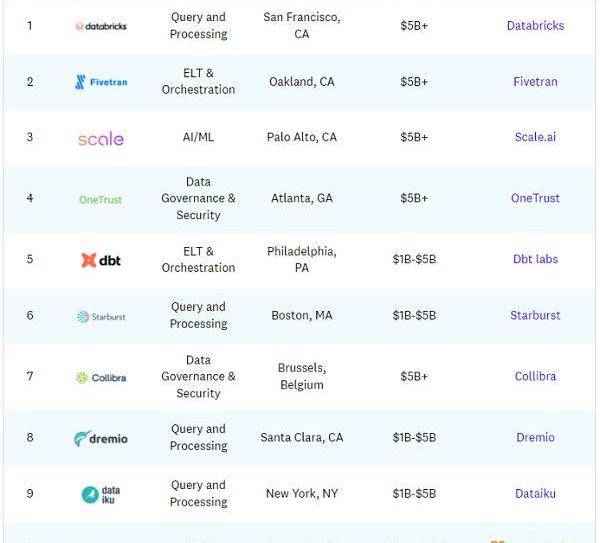The height and width of the screenshot is (543, 600).
Task: Click the Collibra logo
Action: pos(101,378)
